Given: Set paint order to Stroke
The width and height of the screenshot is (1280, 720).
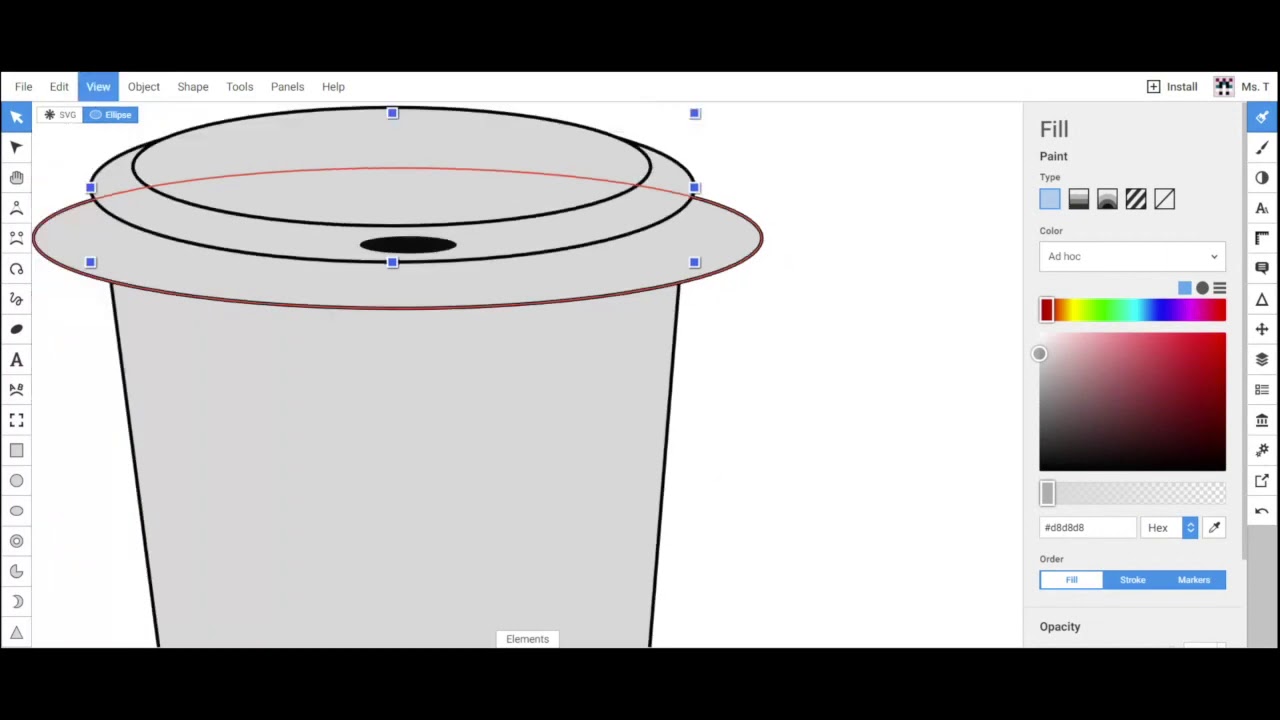Looking at the screenshot, I should coord(1132,580).
